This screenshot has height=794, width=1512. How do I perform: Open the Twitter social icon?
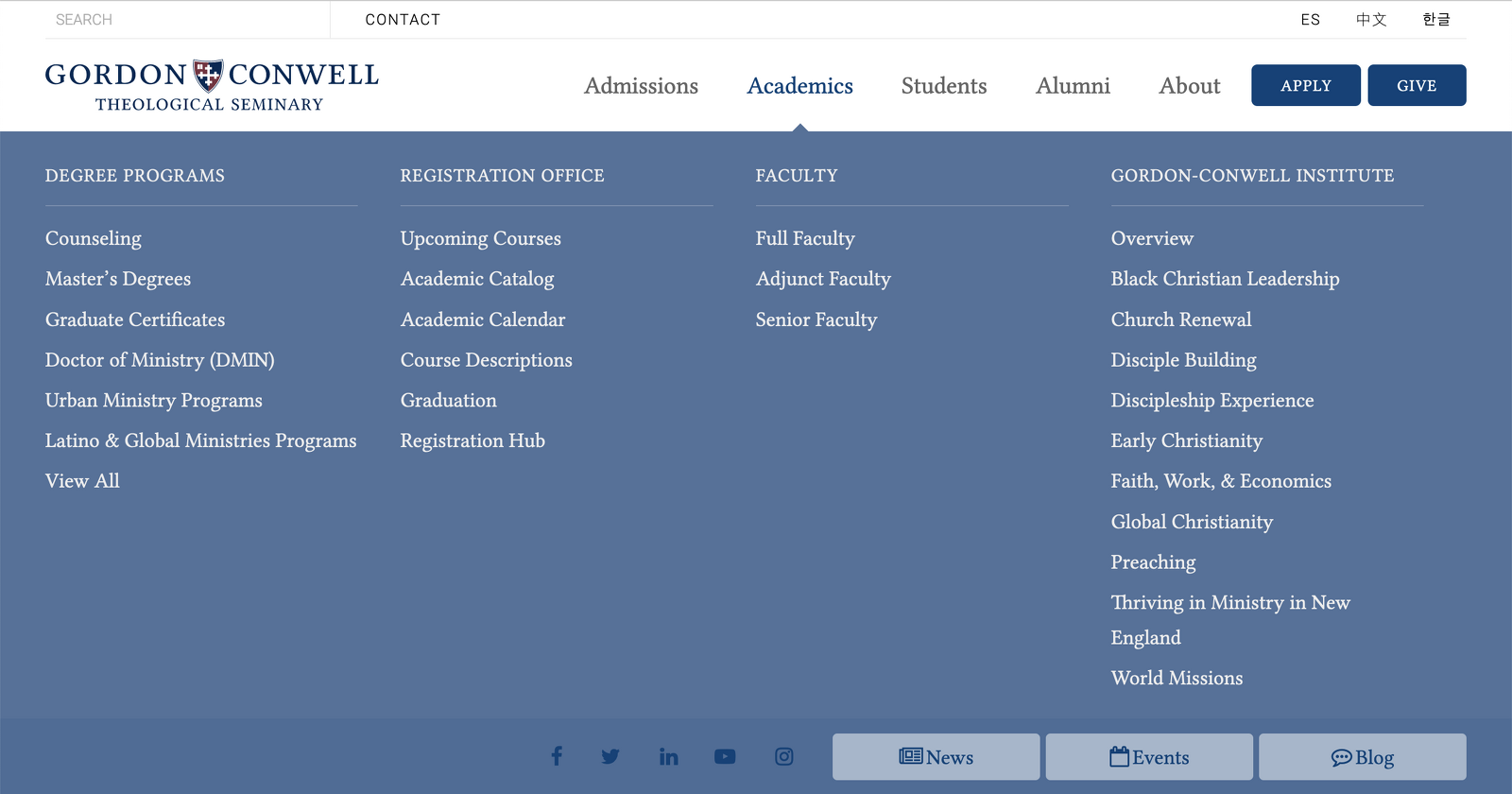click(x=610, y=756)
